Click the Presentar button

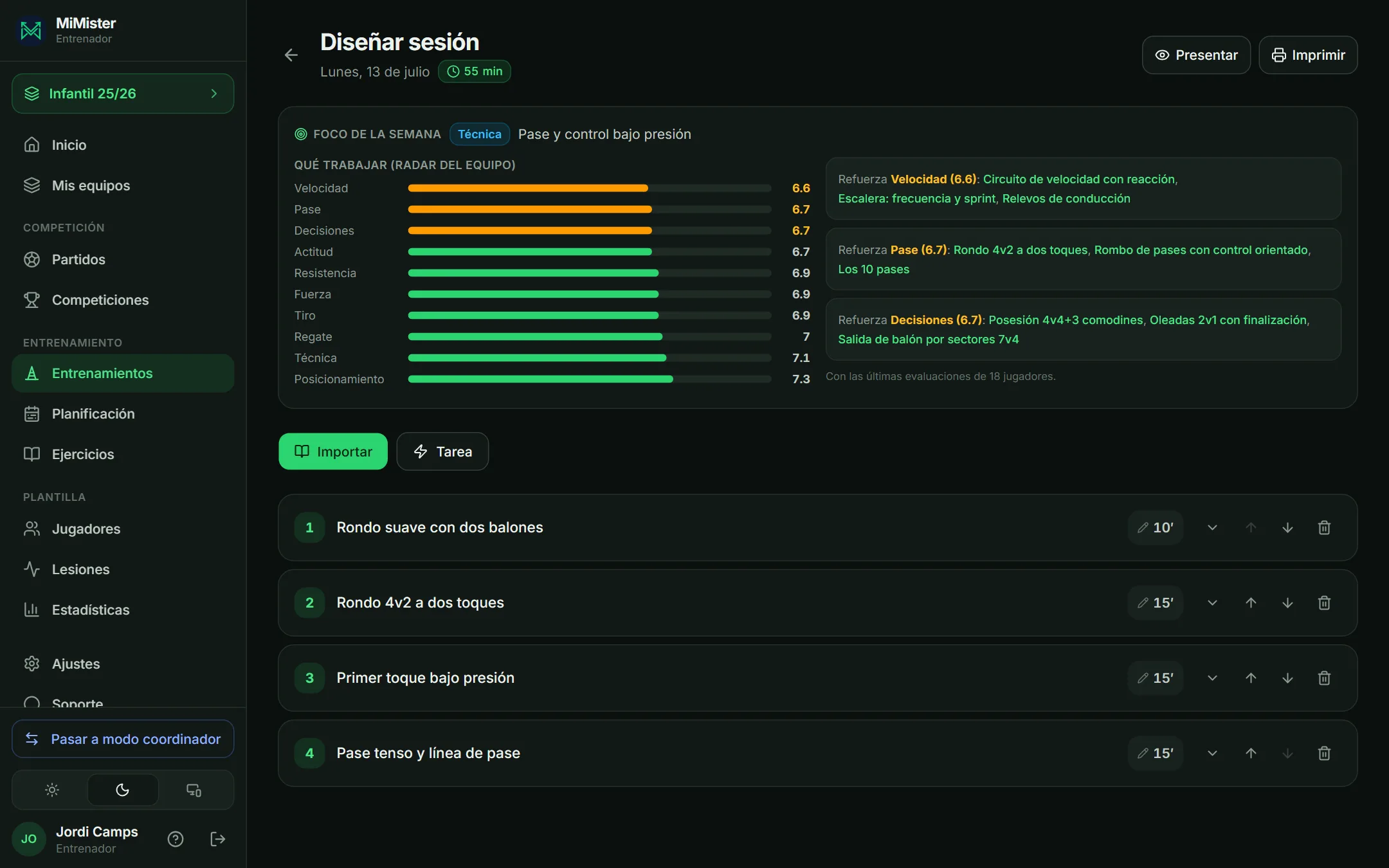coord(1196,55)
